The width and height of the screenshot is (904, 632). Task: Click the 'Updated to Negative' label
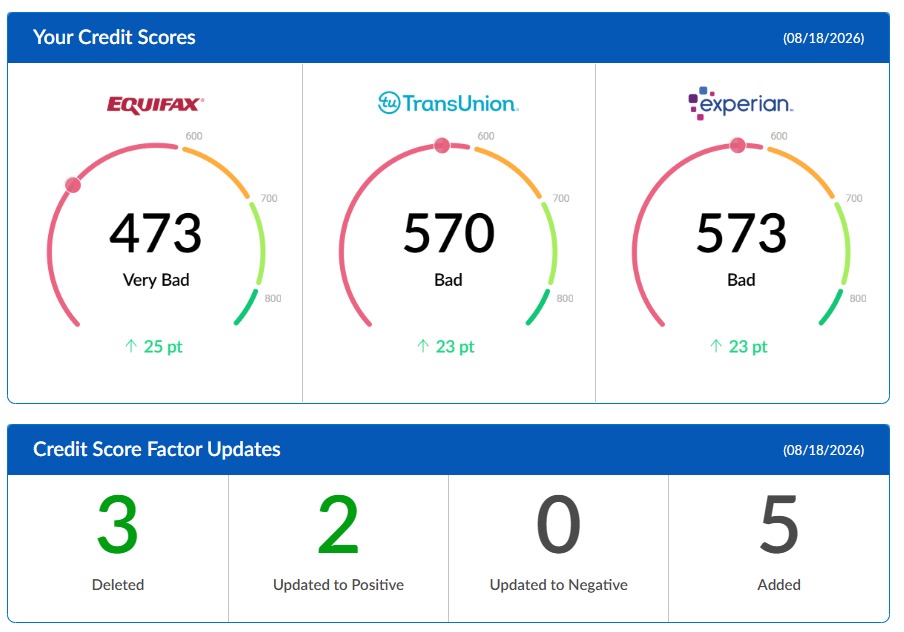(559, 585)
